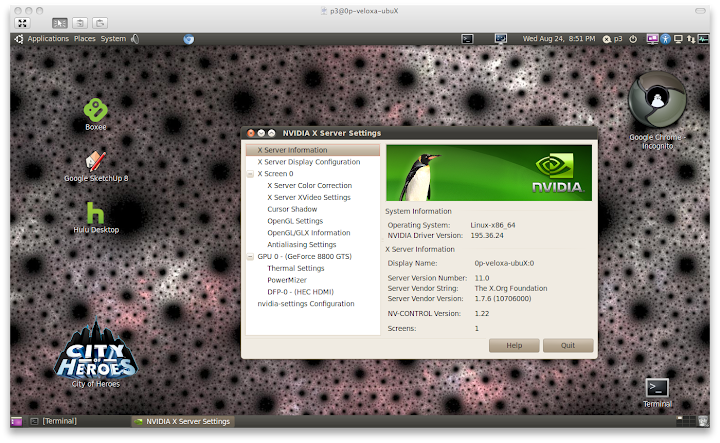Select X Server Information in sidebar

[313, 150]
